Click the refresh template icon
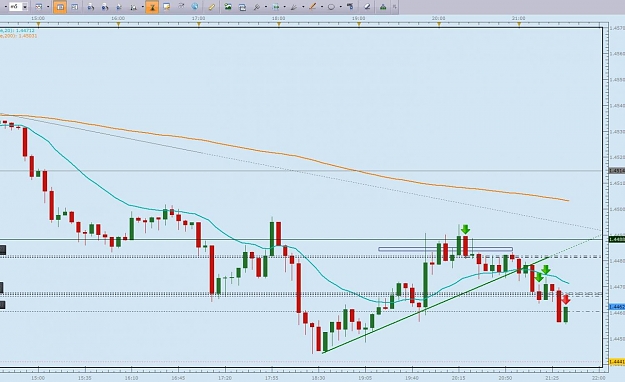 pos(242,7)
